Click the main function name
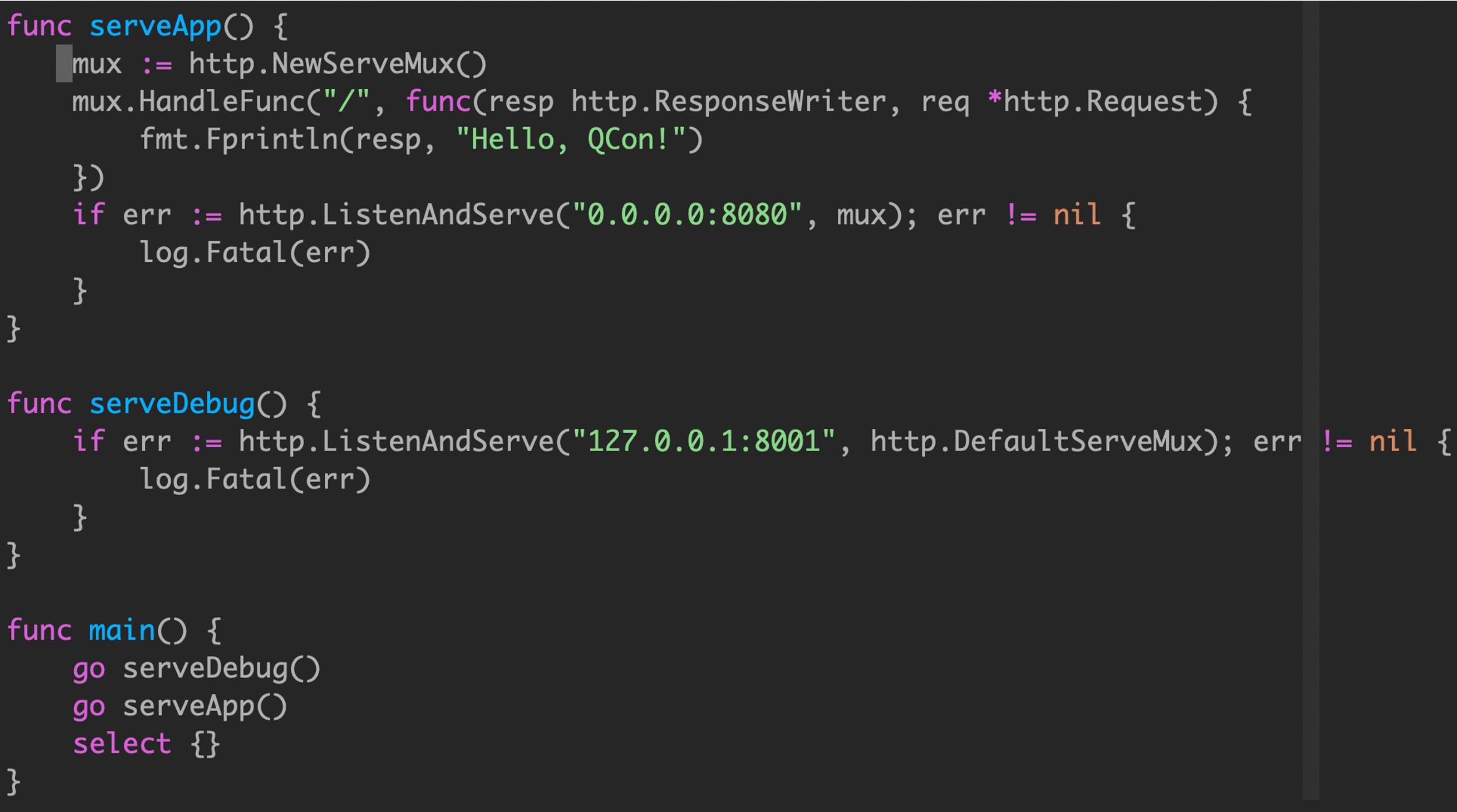 121,631
